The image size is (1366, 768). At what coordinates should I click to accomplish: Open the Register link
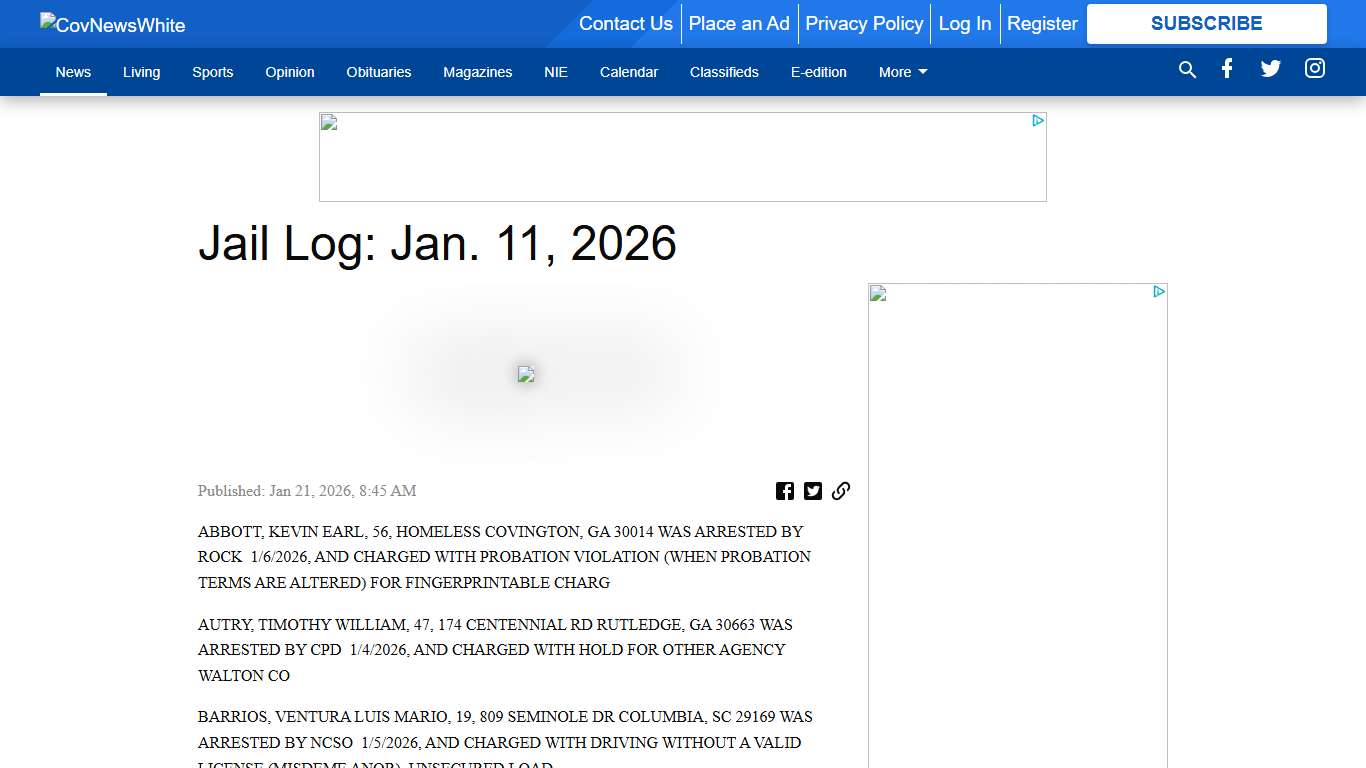click(1042, 24)
